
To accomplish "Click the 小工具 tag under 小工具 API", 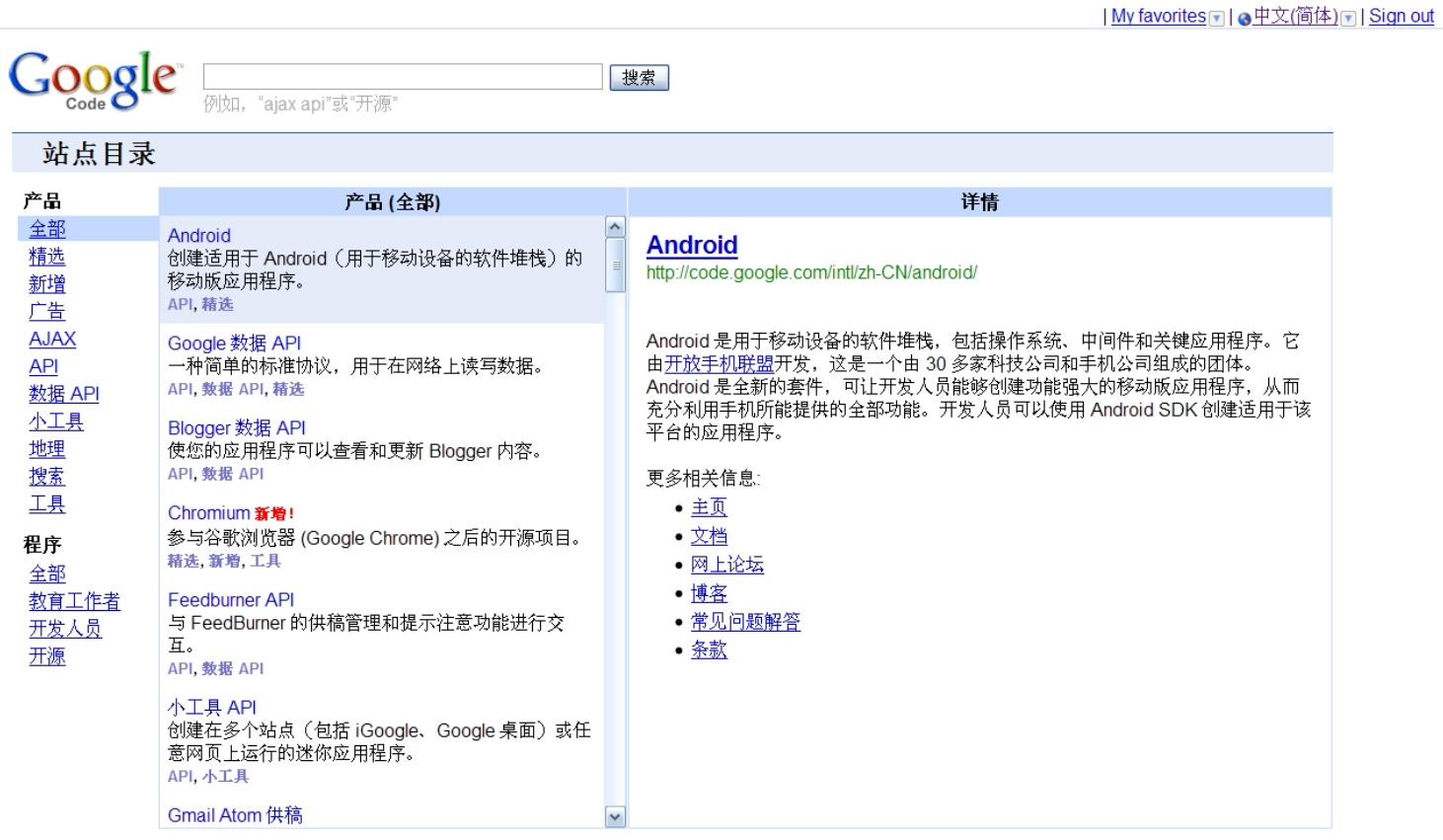I will click(226, 777).
